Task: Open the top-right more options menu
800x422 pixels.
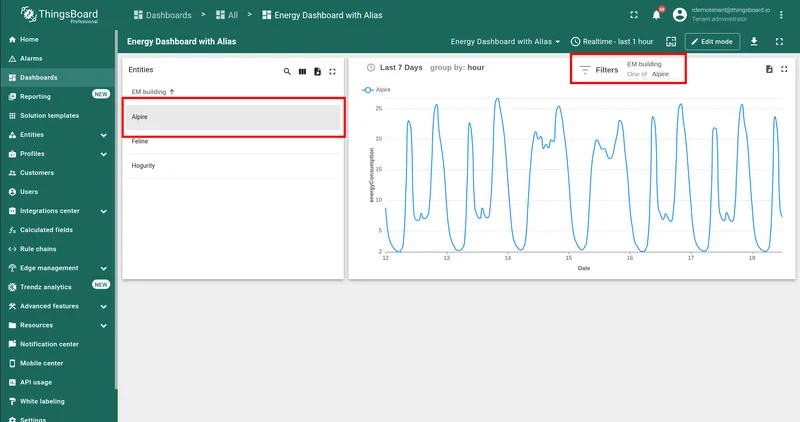Action: [x=781, y=15]
